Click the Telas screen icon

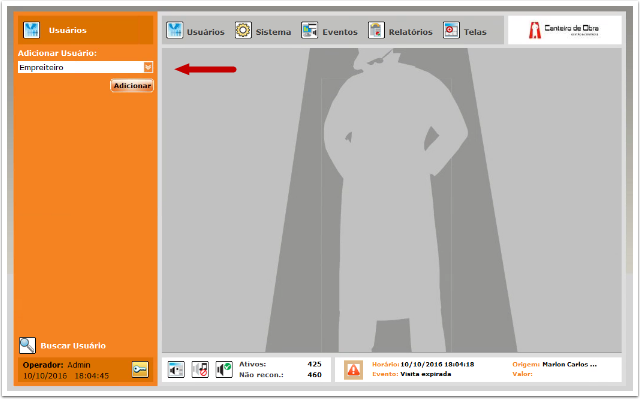coord(451,31)
